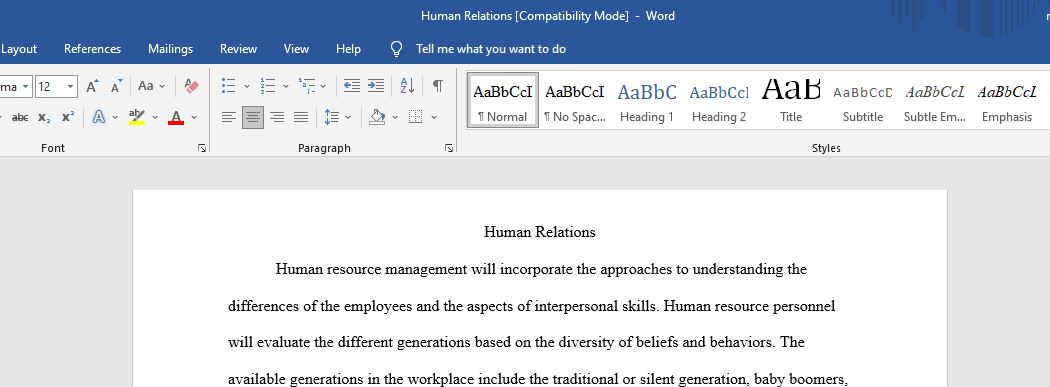The height and width of the screenshot is (387, 1050).
Task: Toggle paragraph marks display
Action: coord(437,86)
